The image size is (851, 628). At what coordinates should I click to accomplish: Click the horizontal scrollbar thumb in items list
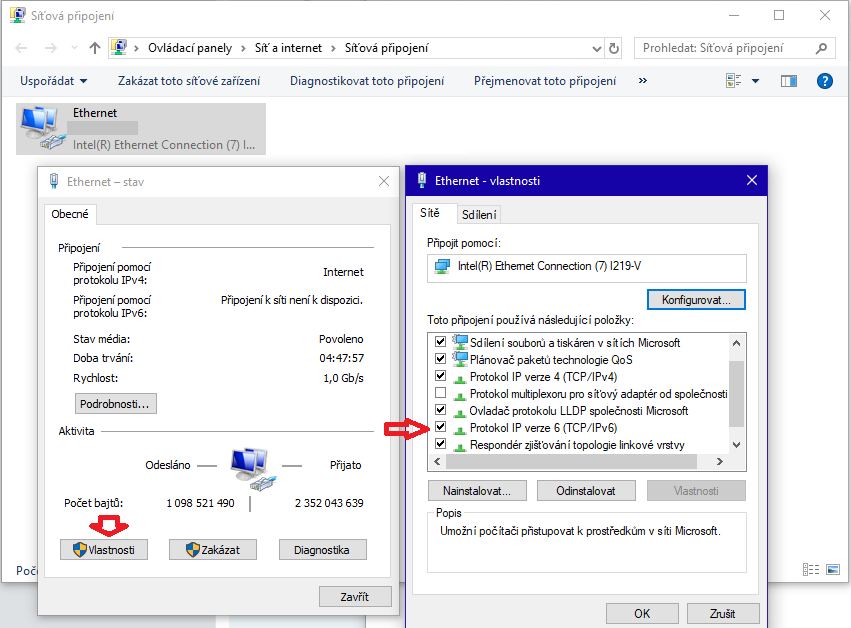coord(571,461)
